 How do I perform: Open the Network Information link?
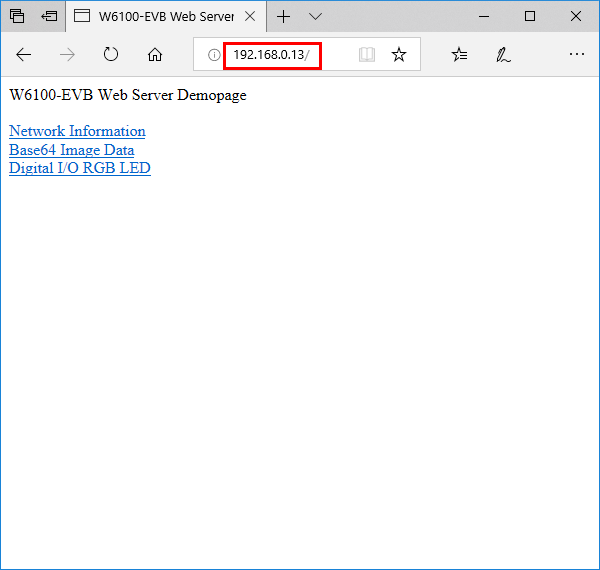coord(77,131)
